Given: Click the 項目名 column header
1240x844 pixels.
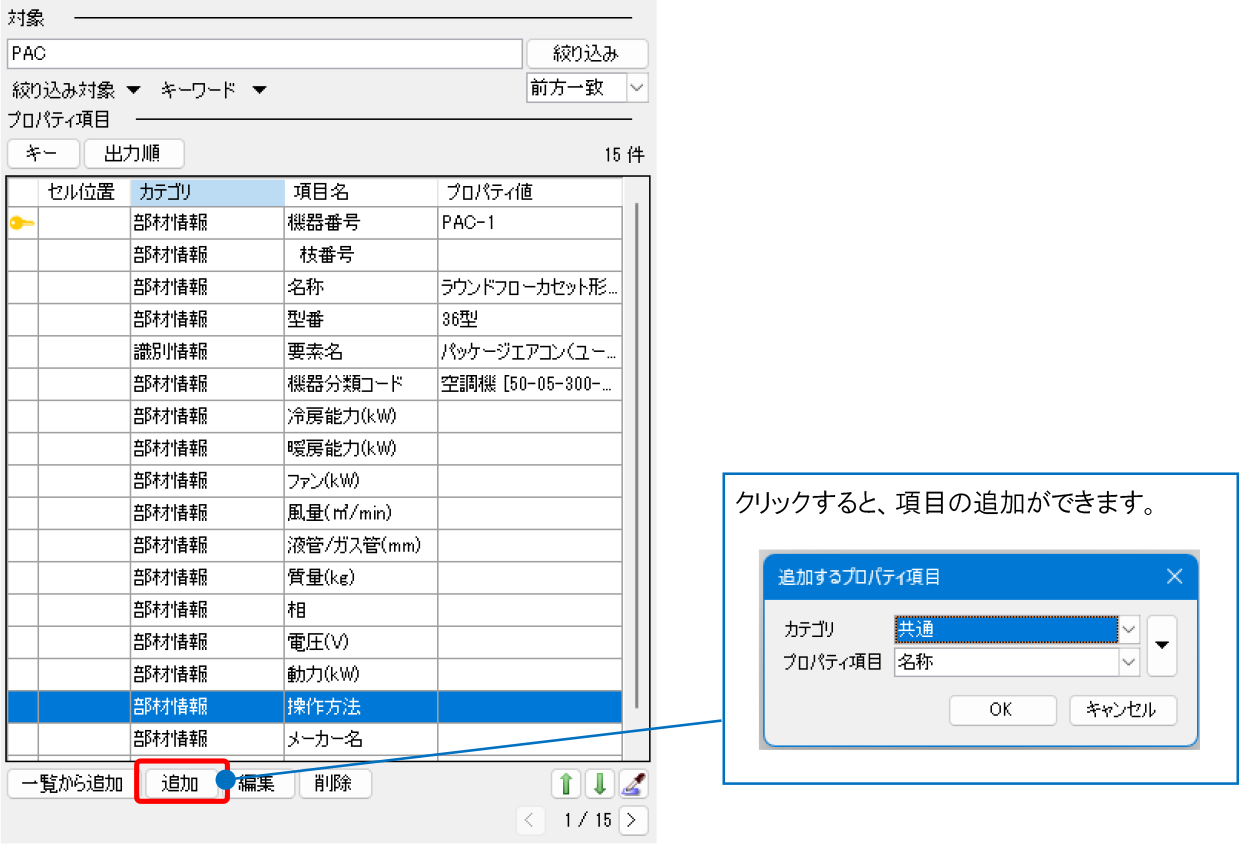Looking at the screenshot, I should click(360, 192).
